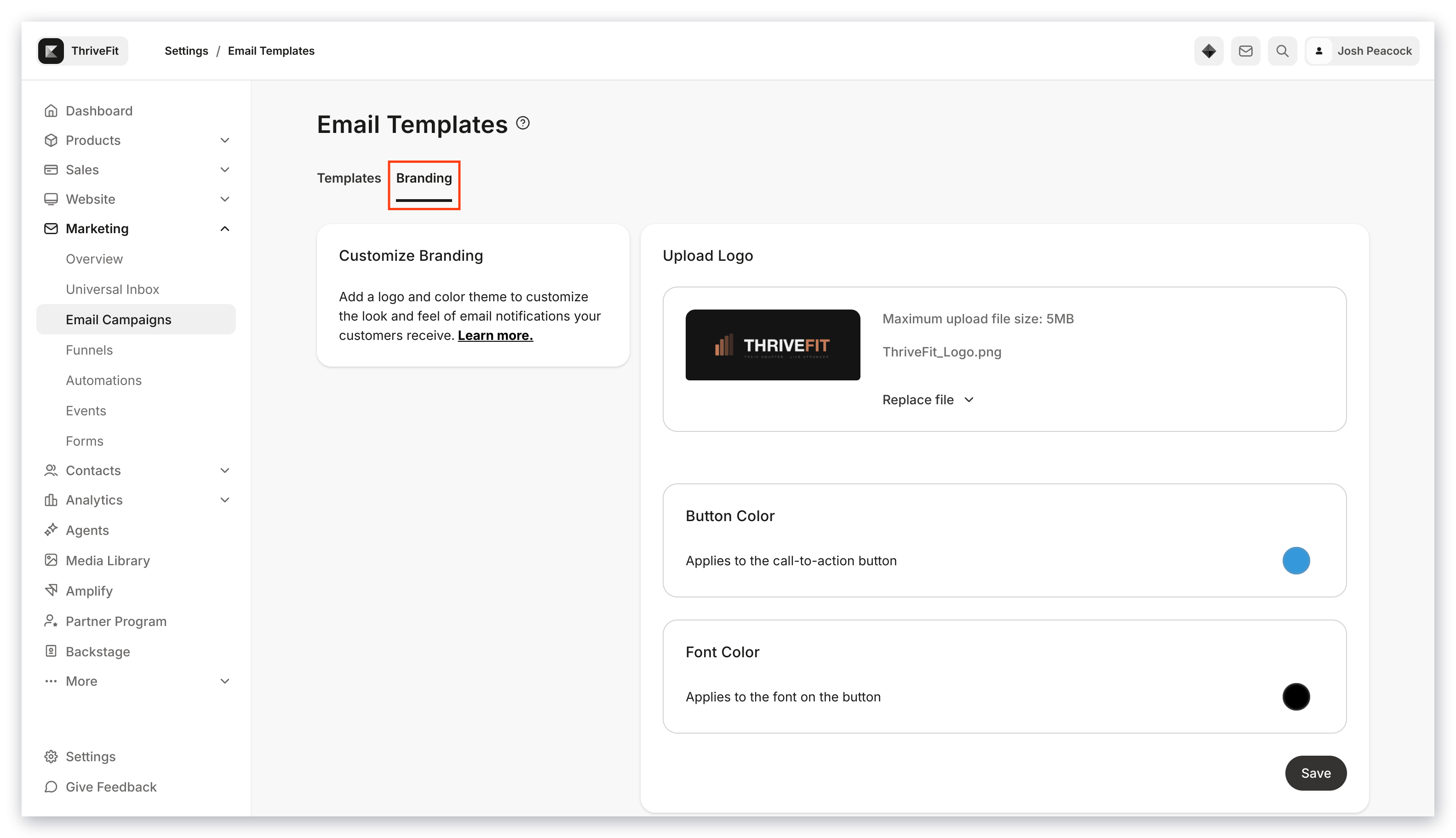
Task: Open the Replace file dropdown
Action: (x=928, y=399)
